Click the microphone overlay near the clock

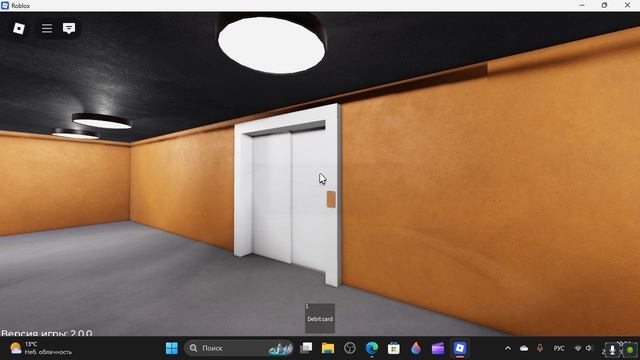pyautogui.click(x=612, y=350)
